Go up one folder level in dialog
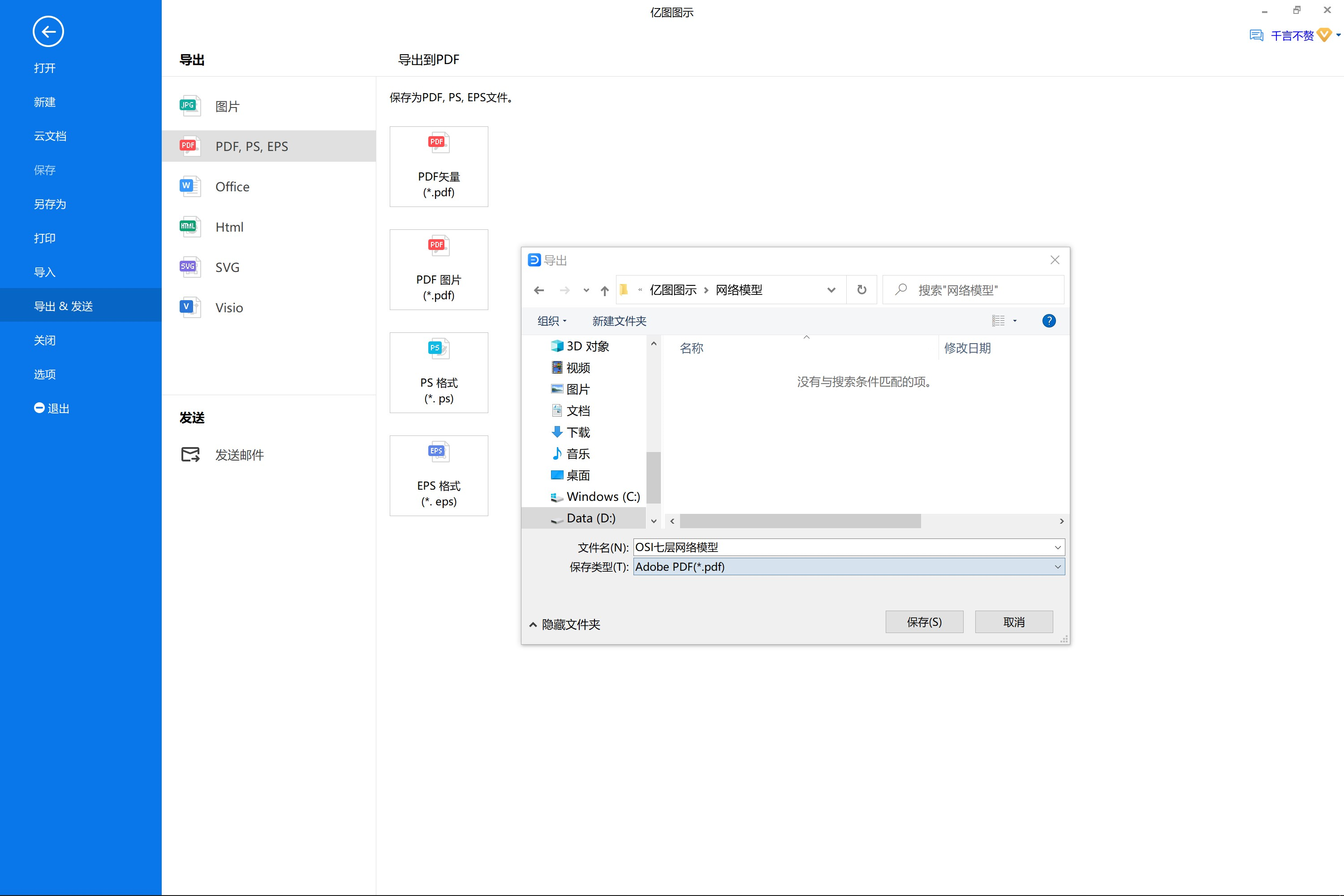The image size is (1344, 896). [x=604, y=290]
